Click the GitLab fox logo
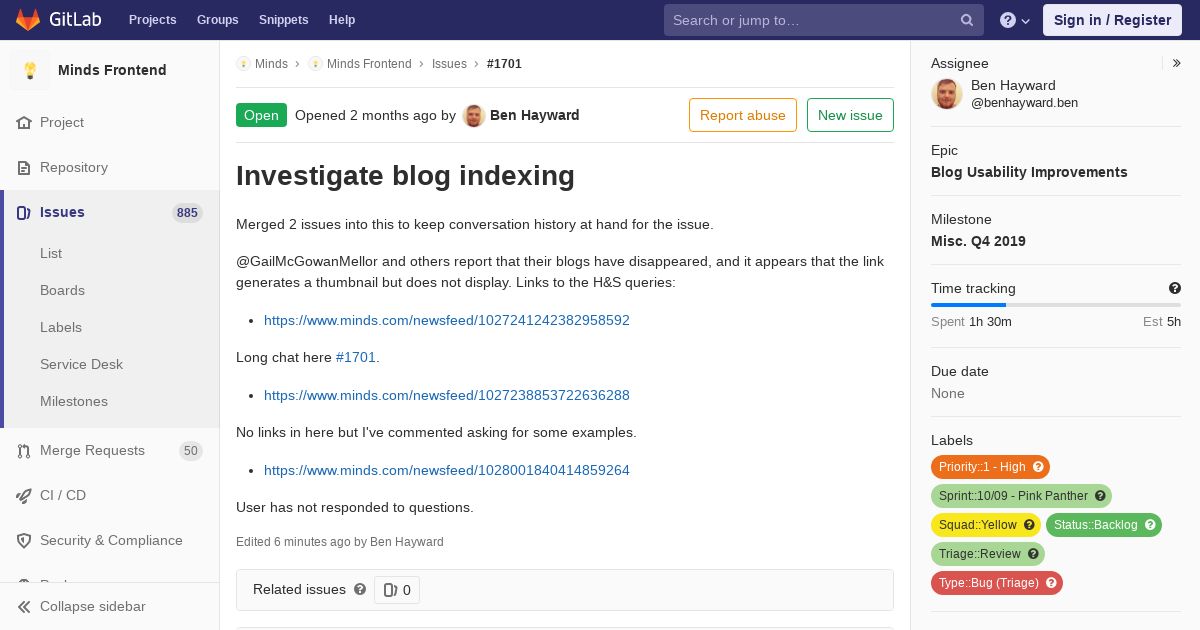Screen dimensions: 1200x630 point(28,19)
